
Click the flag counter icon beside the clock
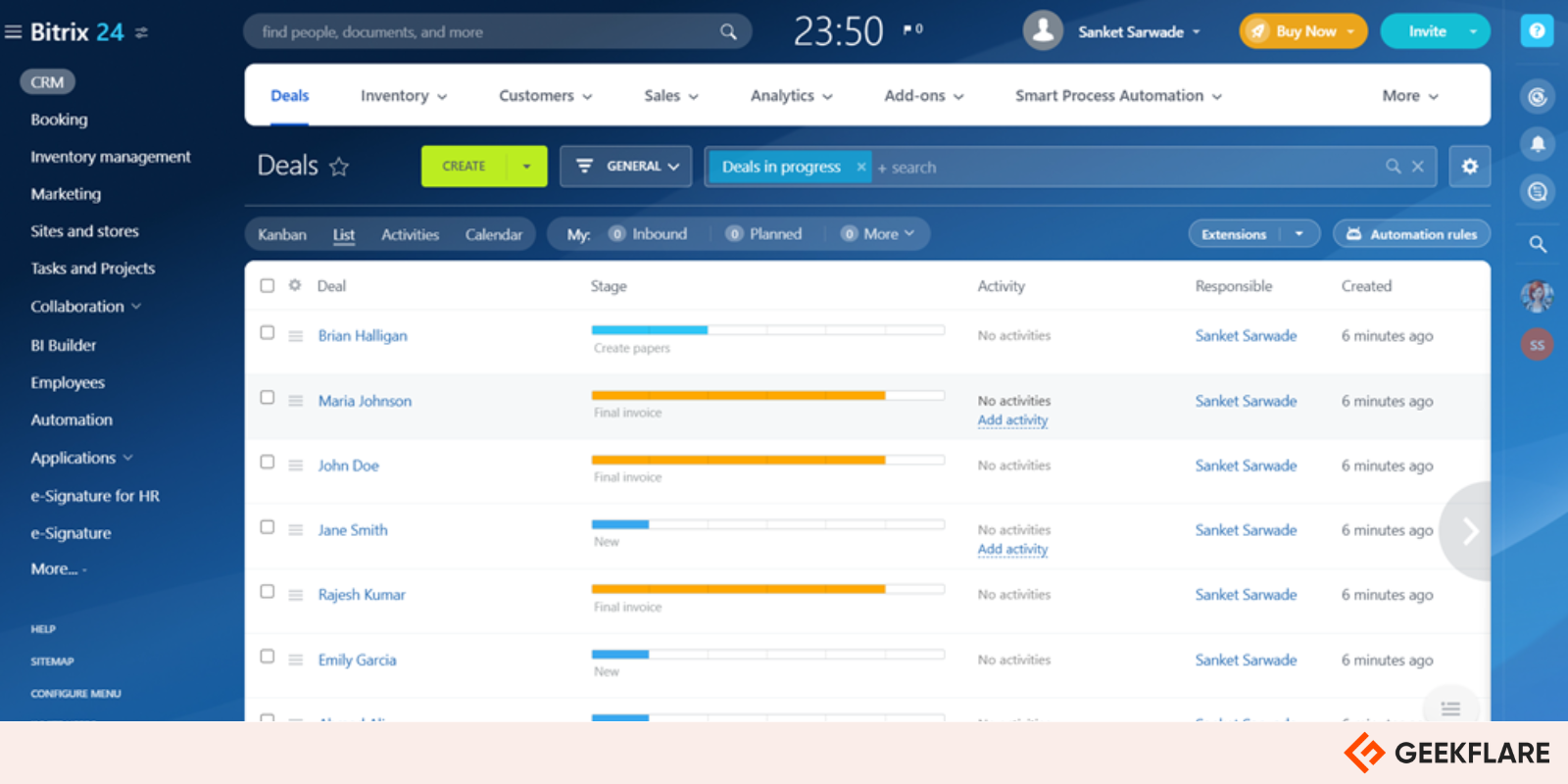[x=912, y=29]
